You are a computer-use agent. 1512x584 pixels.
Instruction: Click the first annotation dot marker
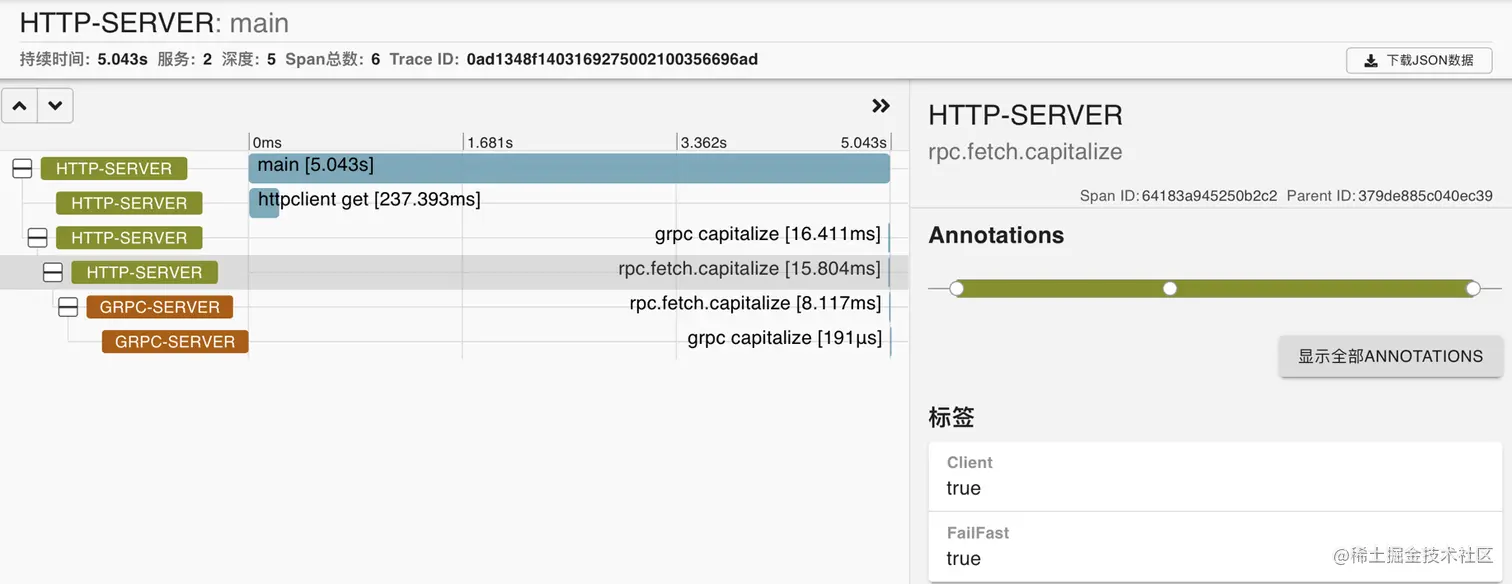[x=957, y=289]
